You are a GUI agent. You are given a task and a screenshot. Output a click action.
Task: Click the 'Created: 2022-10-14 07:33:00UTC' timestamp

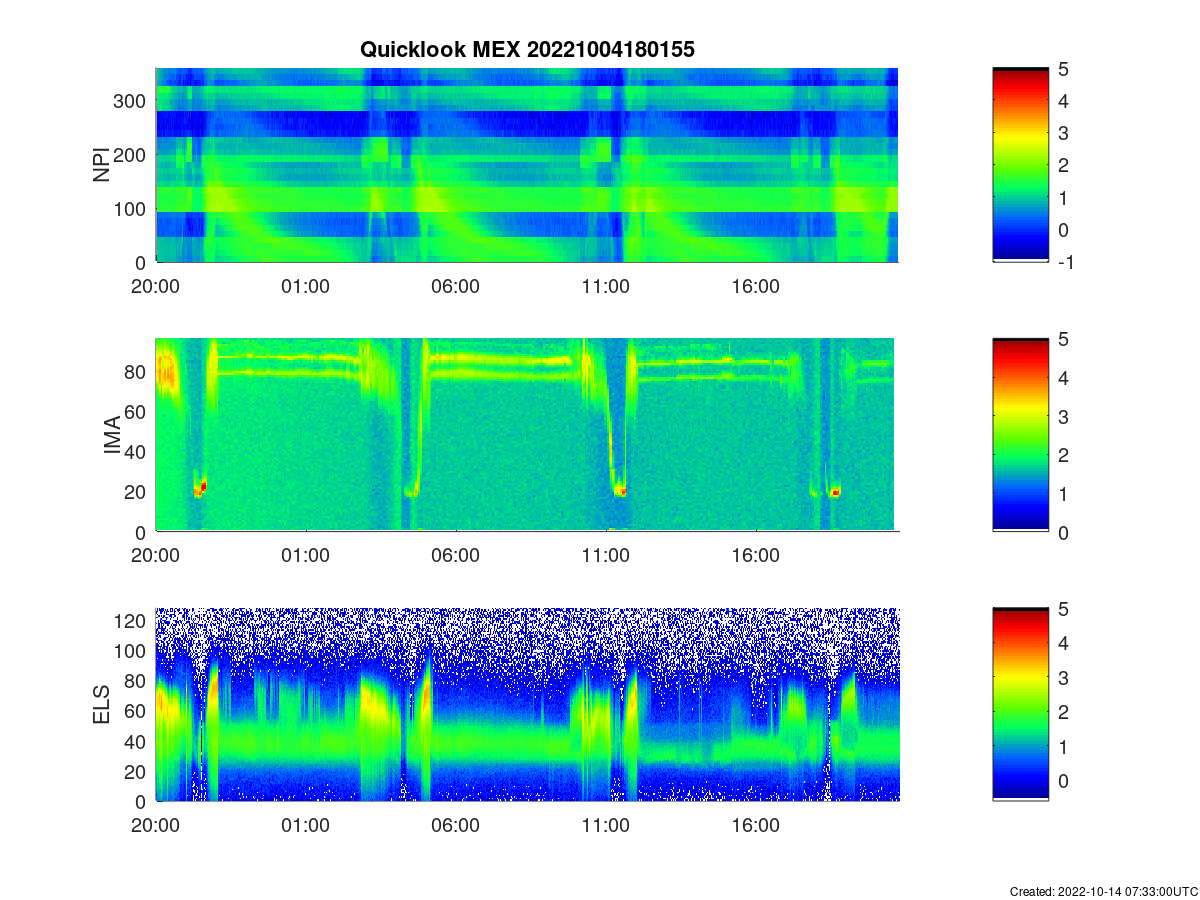(1104, 891)
